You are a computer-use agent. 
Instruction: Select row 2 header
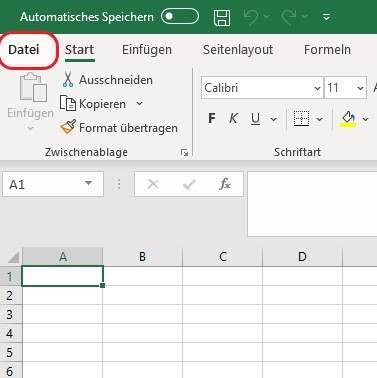coord(10,295)
